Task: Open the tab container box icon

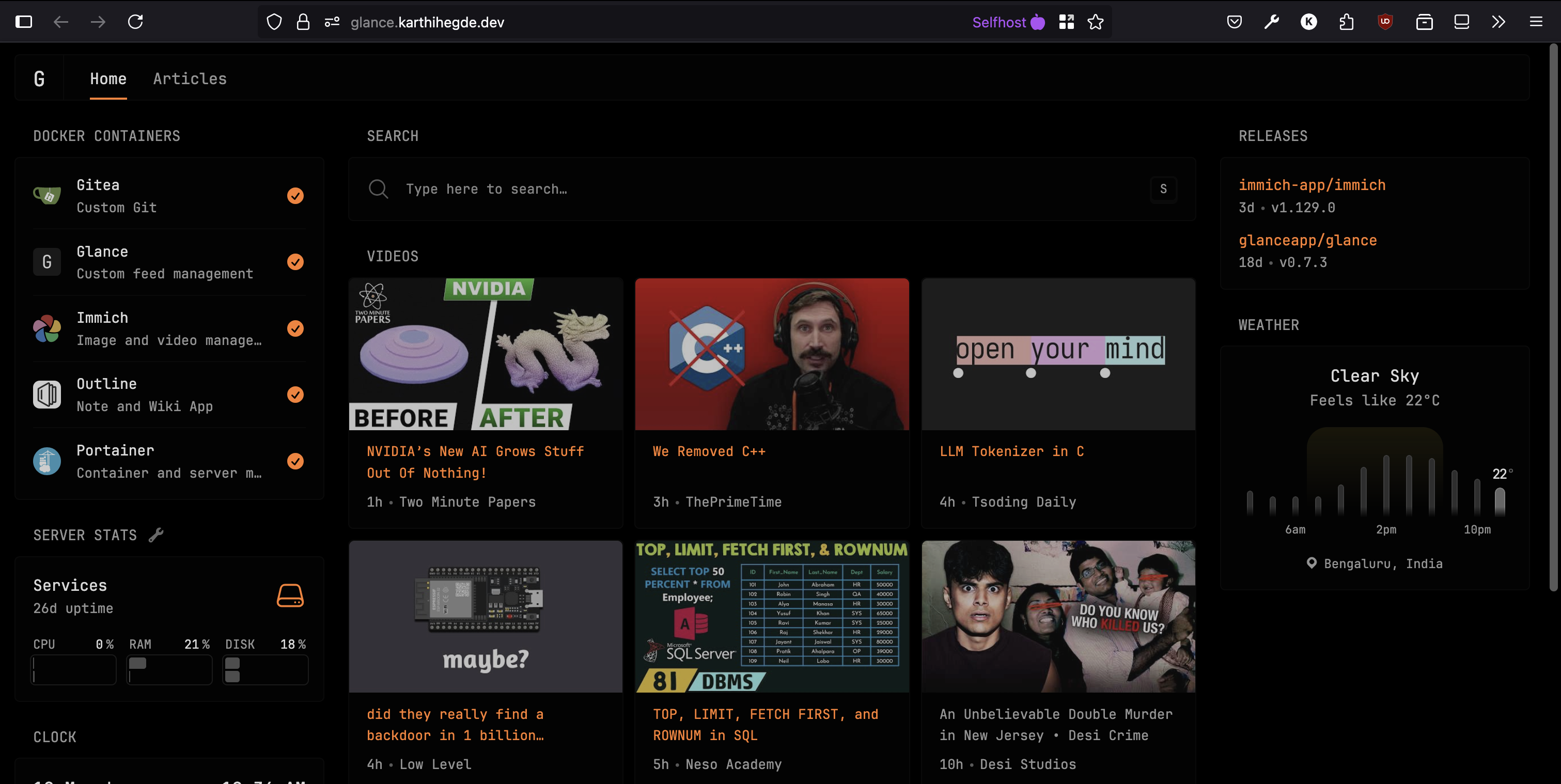Action: 1425,22
